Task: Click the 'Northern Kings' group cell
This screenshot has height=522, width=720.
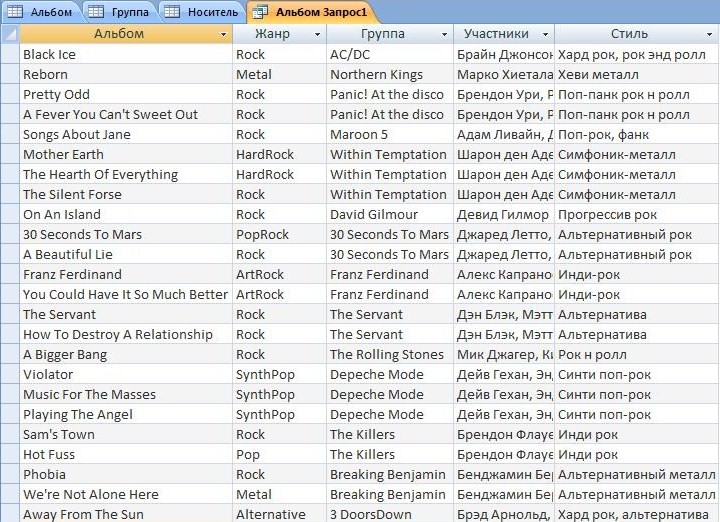Action: pos(390,74)
